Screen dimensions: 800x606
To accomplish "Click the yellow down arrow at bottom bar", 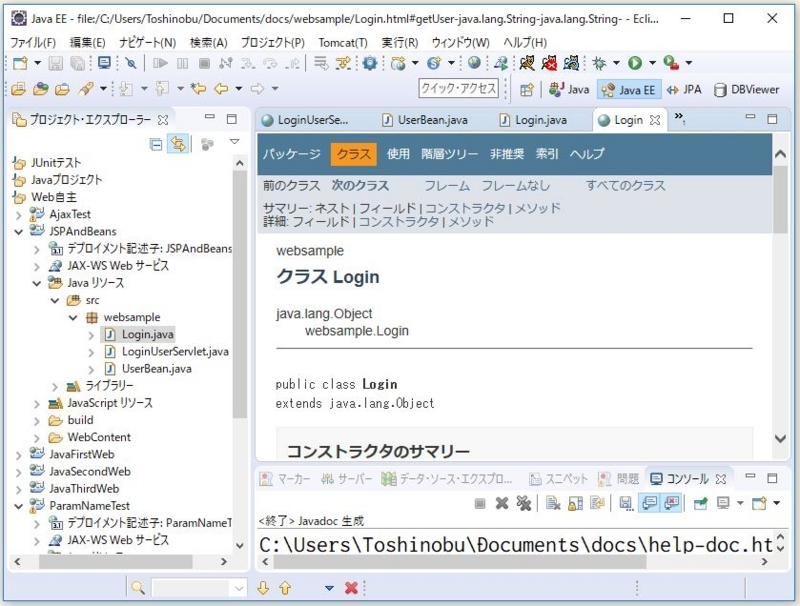I will (263, 588).
